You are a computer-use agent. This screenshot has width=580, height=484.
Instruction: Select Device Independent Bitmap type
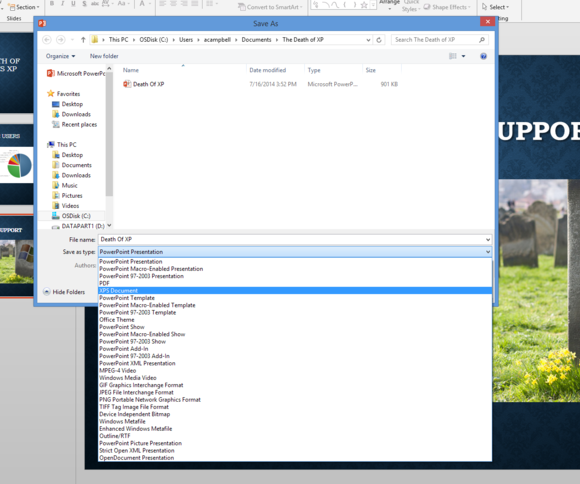[x=295, y=414]
